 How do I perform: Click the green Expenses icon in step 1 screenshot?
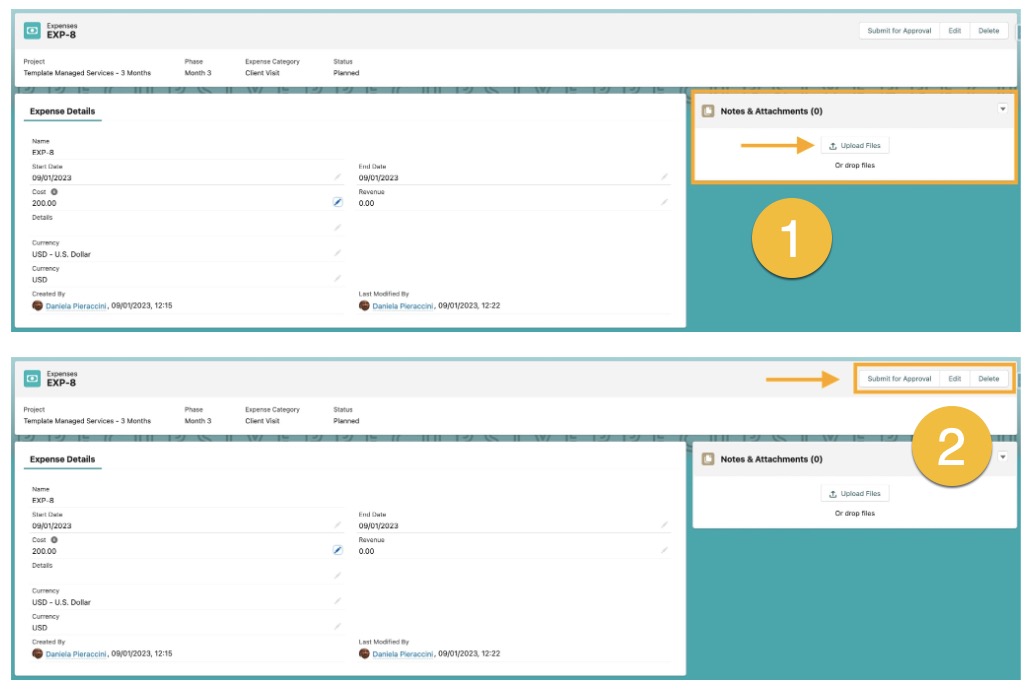pyautogui.click(x=32, y=31)
